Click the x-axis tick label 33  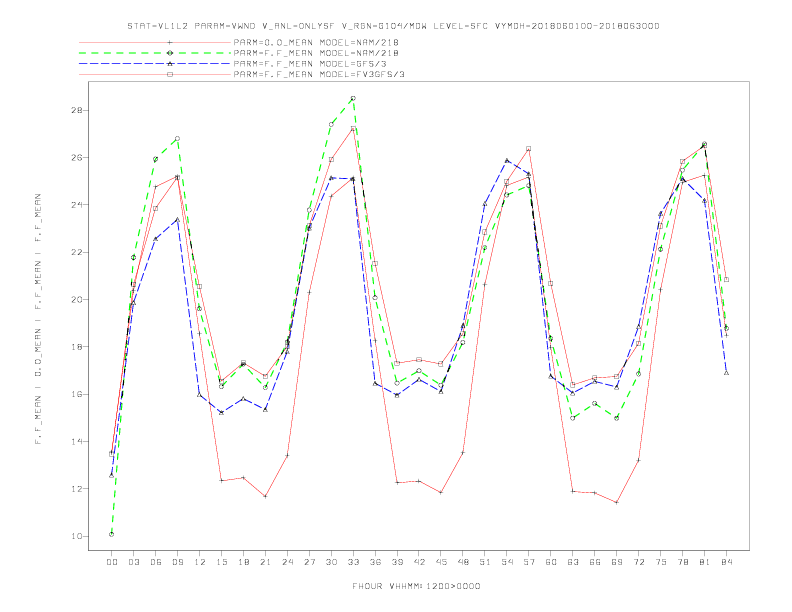click(353, 562)
